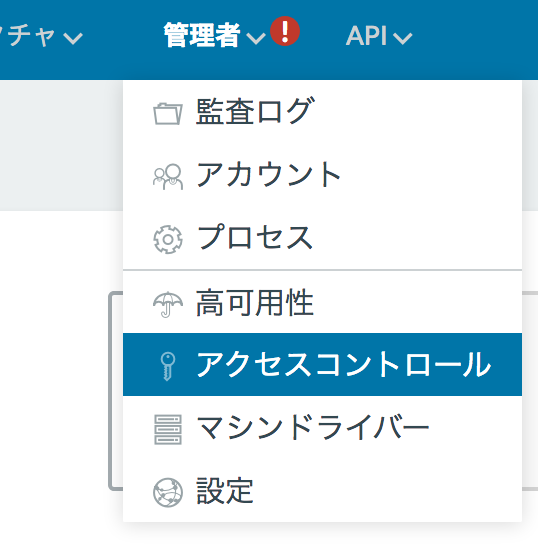The height and width of the screenshot is (550, 538).
Task: Open マシンドライバー from the menu
Action: point(322,428)
